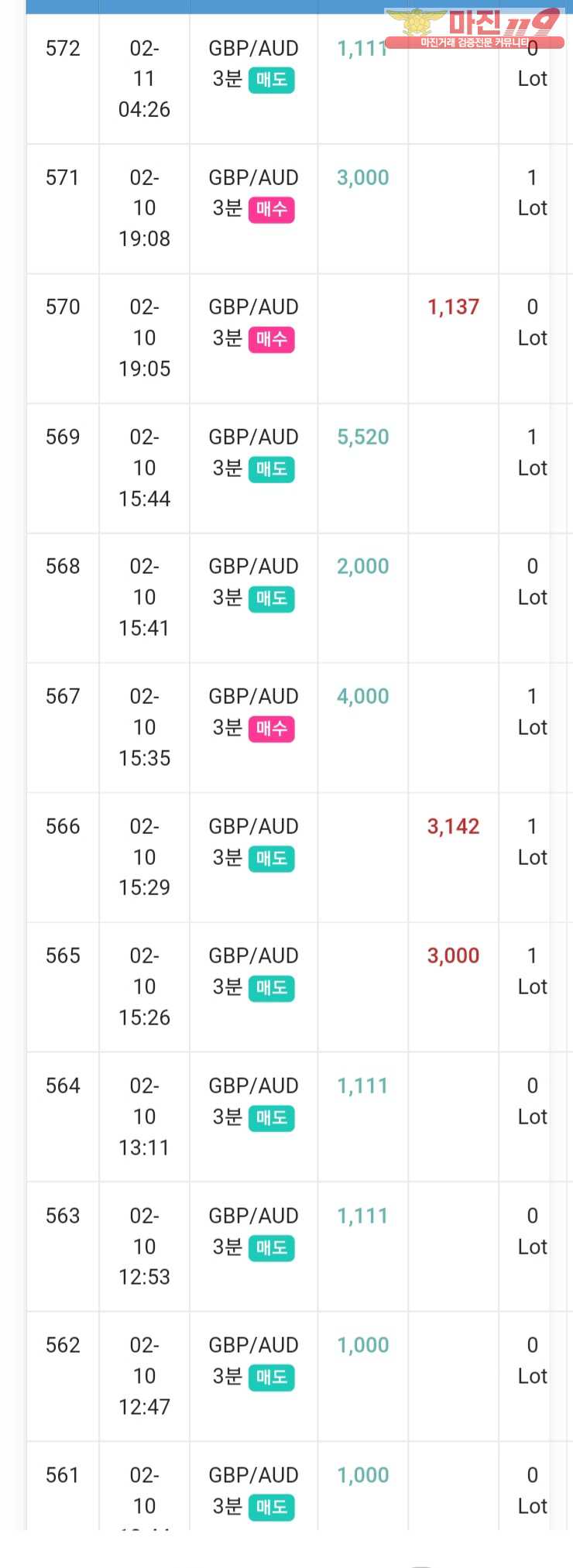The height and width of the screenshot is (1568, 573).
Task: Click the 매도 badge in row 569
Action: coord(271,469)
